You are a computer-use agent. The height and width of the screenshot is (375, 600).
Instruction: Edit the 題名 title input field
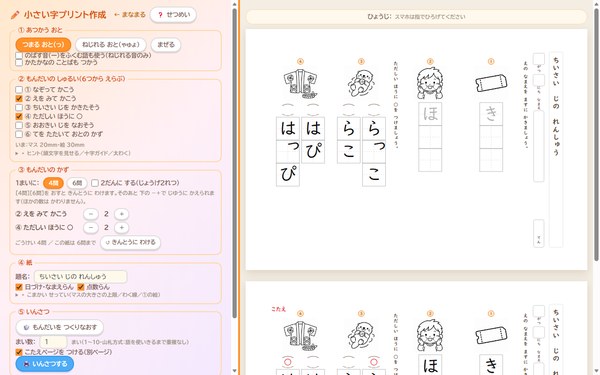tap(80, 276)
